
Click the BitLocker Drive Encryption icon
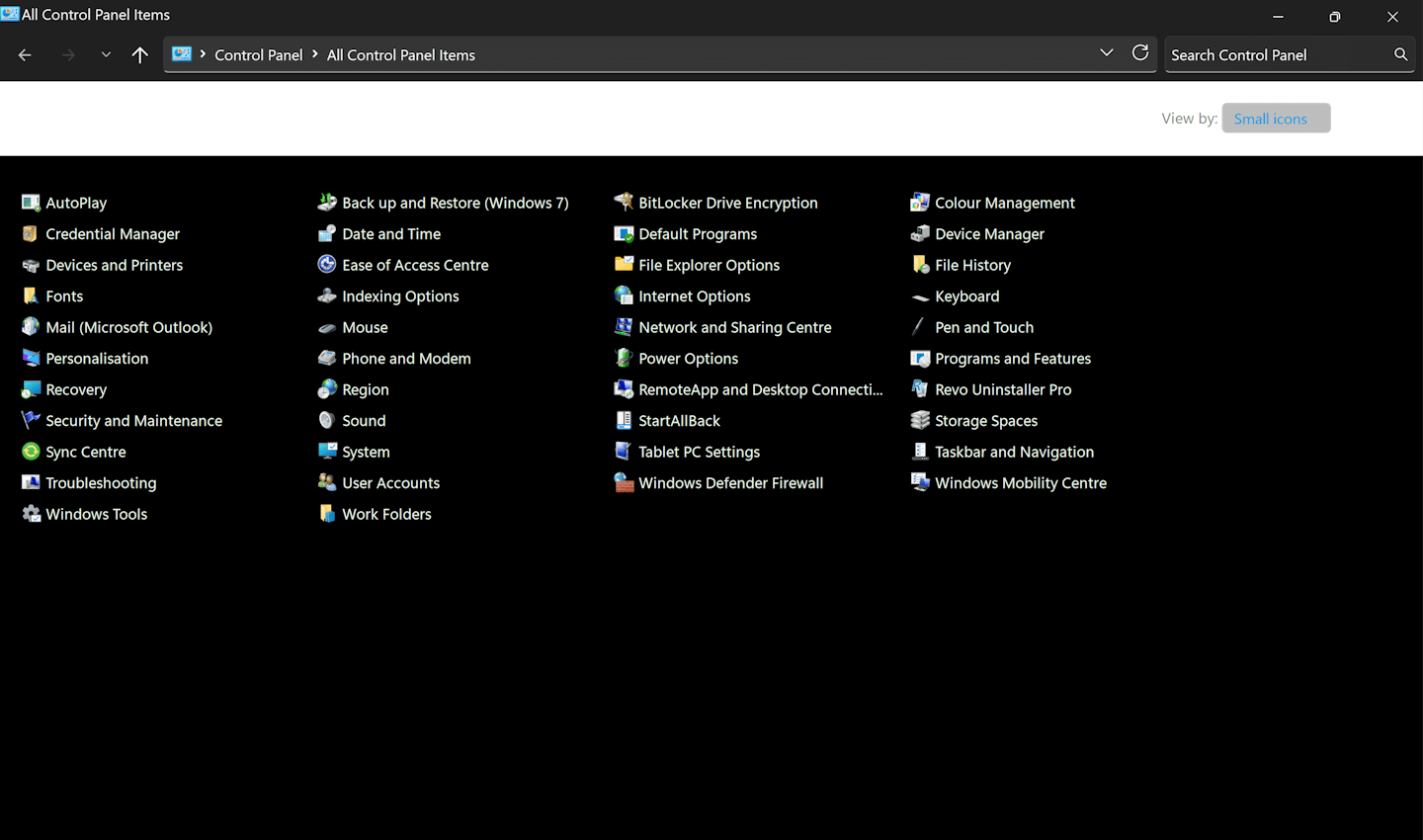point(624,203)
